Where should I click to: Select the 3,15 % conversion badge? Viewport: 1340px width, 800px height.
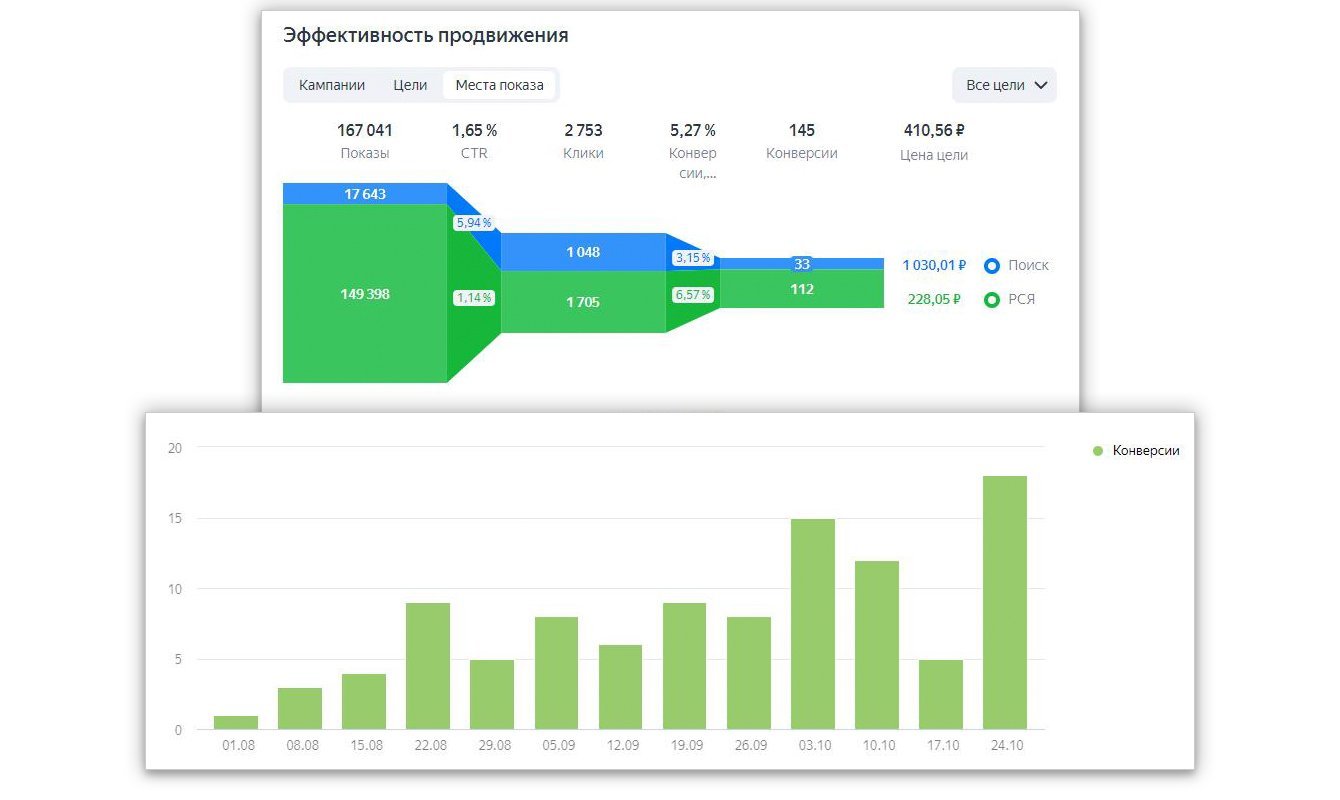tap(692, 258)
